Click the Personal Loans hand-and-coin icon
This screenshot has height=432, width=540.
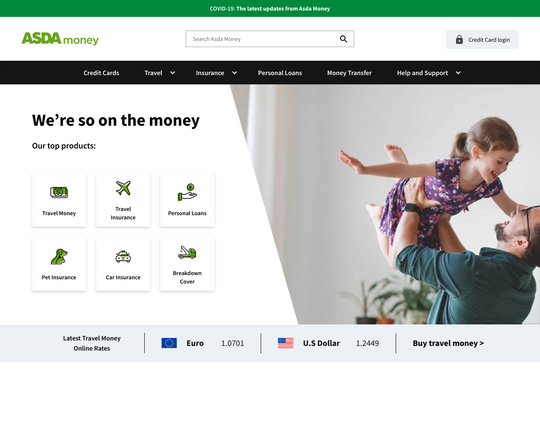[187, 192]
